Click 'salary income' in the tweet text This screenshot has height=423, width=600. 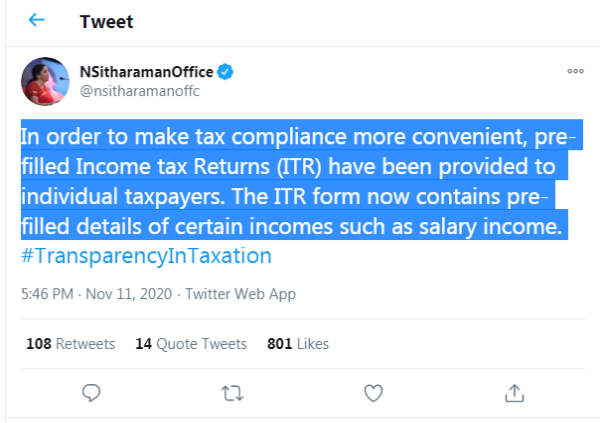(x=506, y=224)
